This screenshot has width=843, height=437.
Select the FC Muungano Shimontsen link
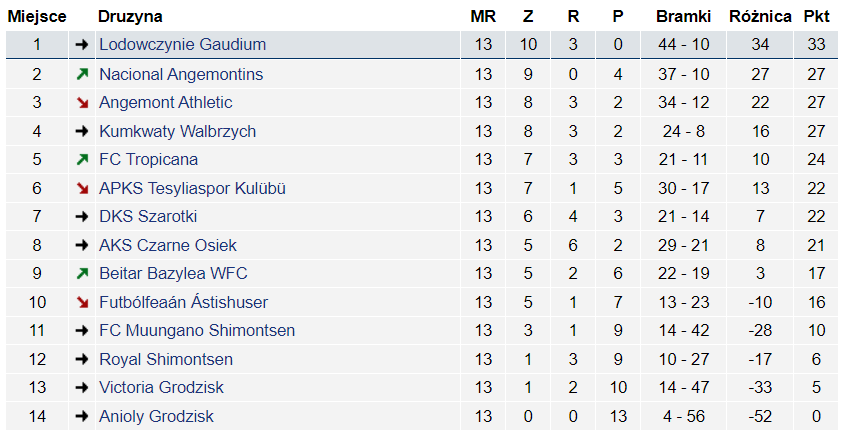click(197, 331)
